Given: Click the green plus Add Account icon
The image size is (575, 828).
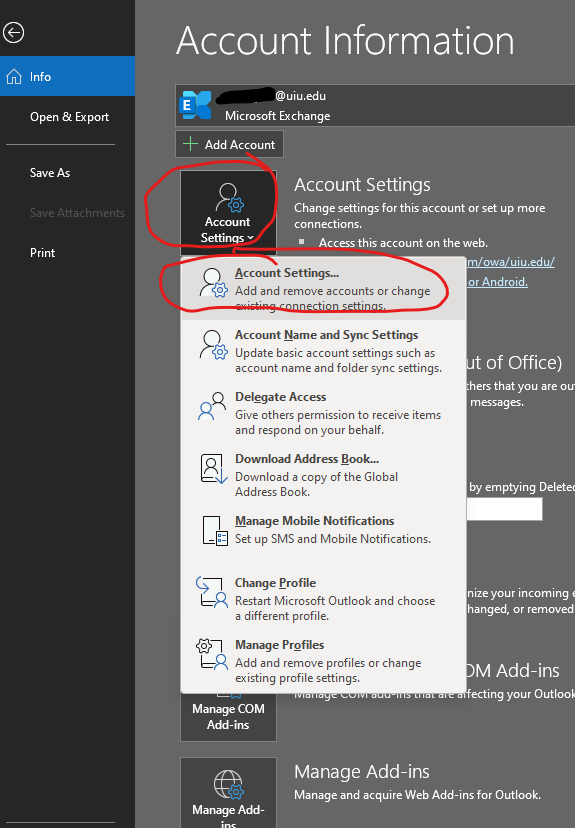Looking at the screenshot, I should 190,144.
